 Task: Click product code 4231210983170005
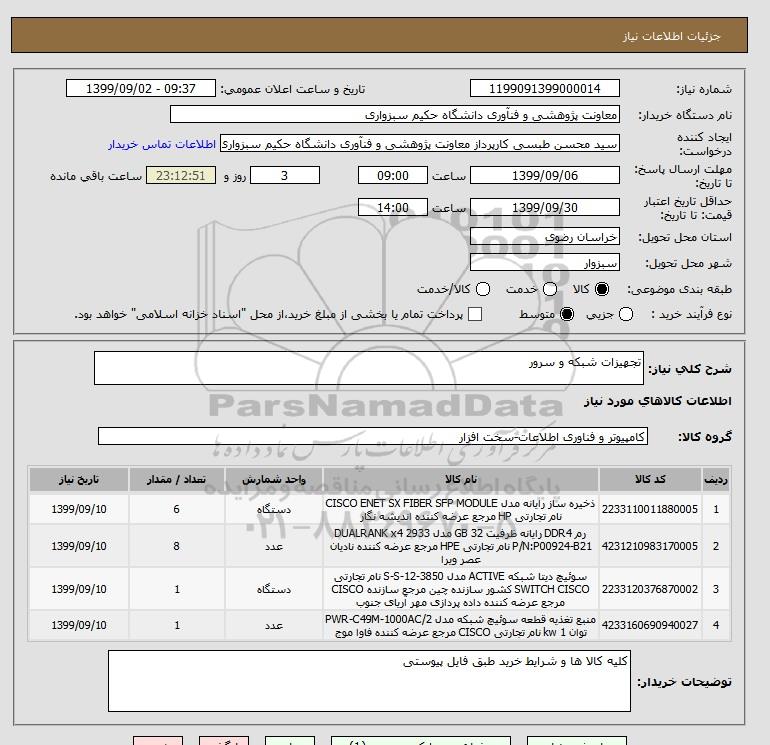pos(650,547)
